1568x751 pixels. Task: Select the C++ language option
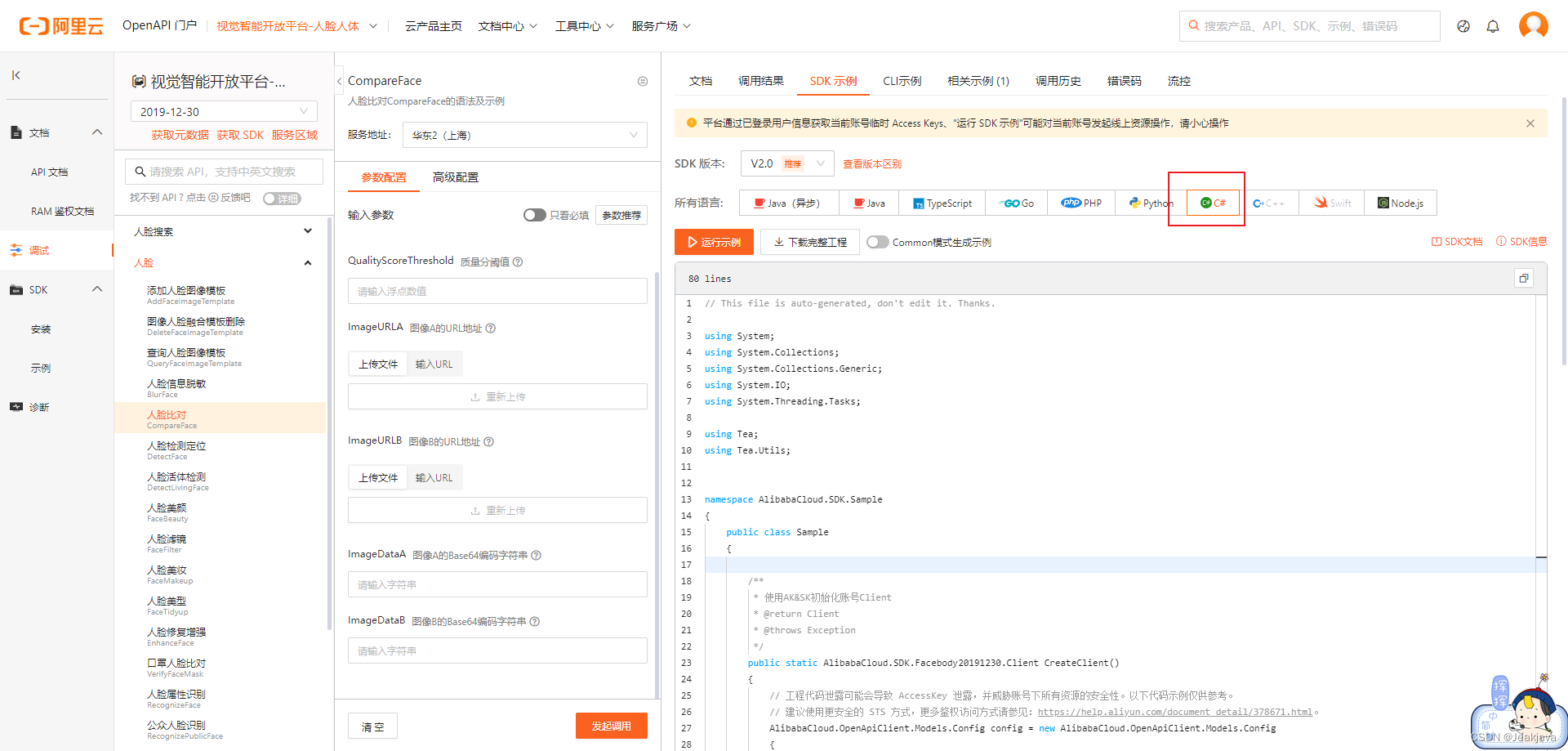pos(1268,203)
